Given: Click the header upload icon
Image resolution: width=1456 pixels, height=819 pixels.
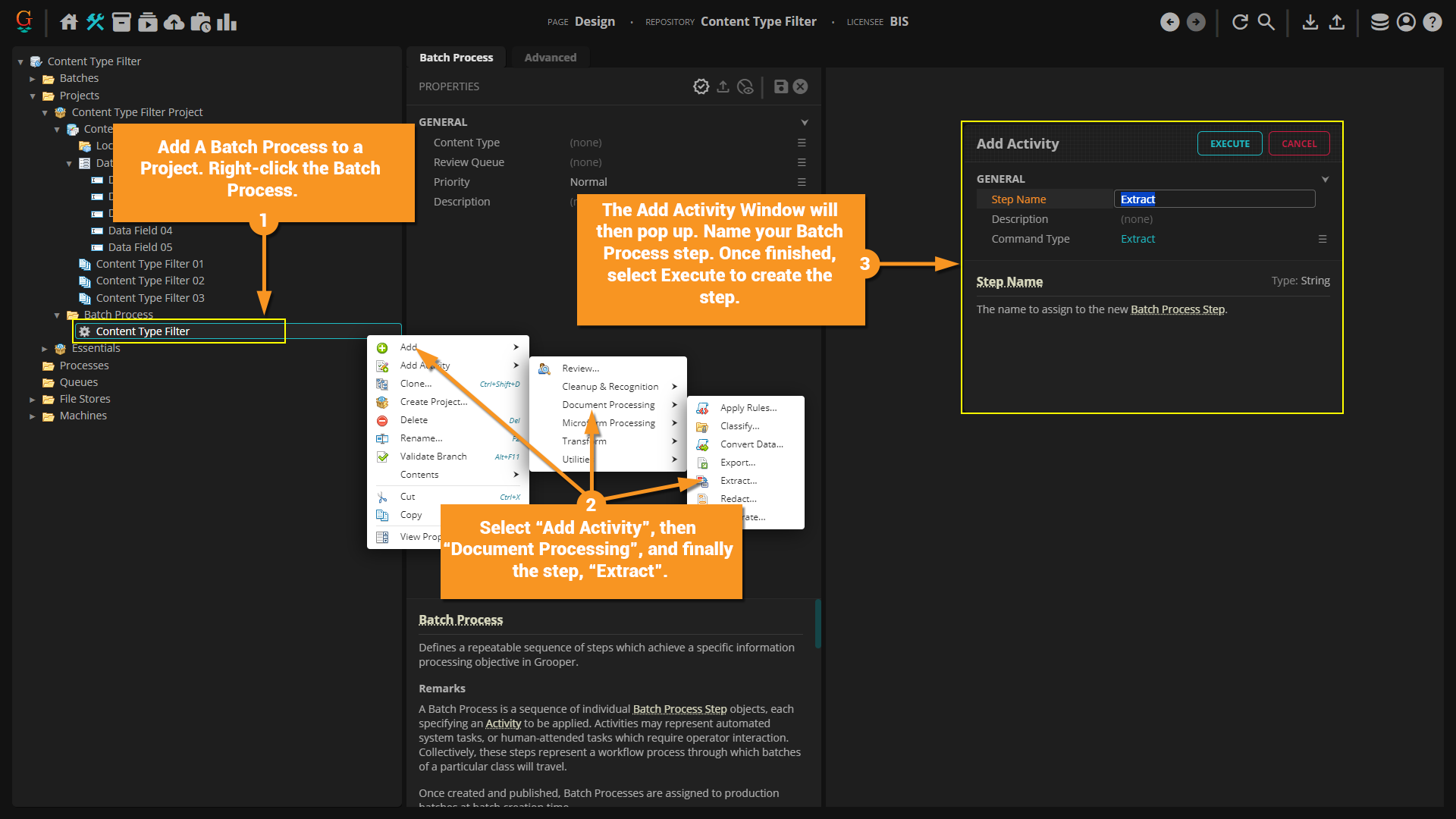Looking at the screenshot, I should click(1337, 22).
